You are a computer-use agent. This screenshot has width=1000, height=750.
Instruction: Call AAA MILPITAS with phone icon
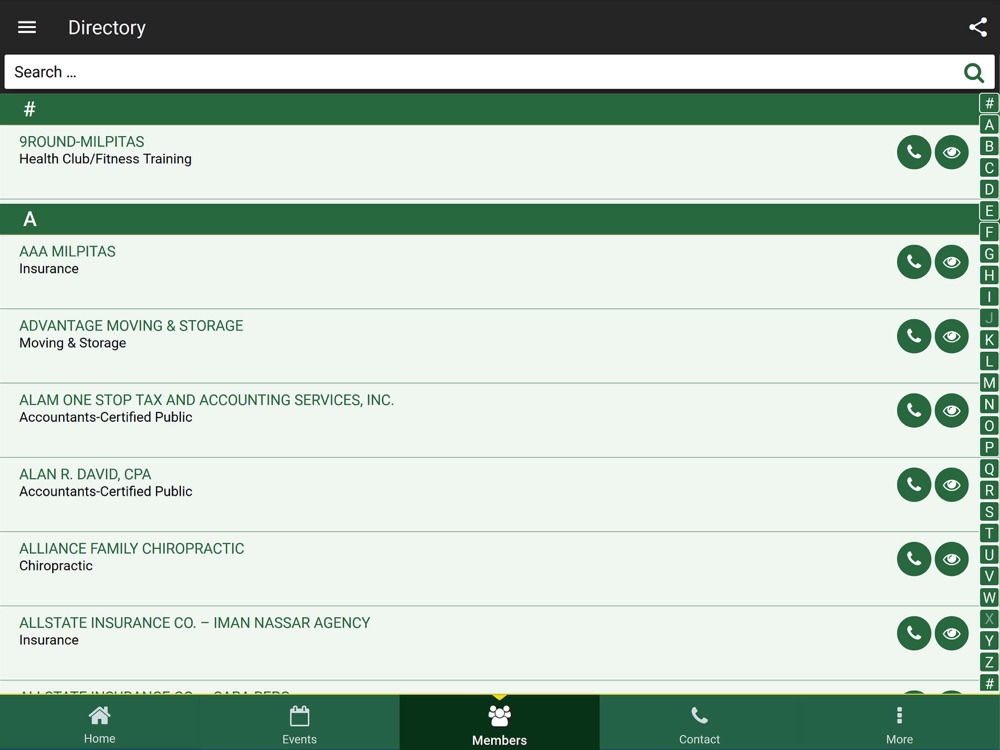pyautogui.click(x=914, y=262)
